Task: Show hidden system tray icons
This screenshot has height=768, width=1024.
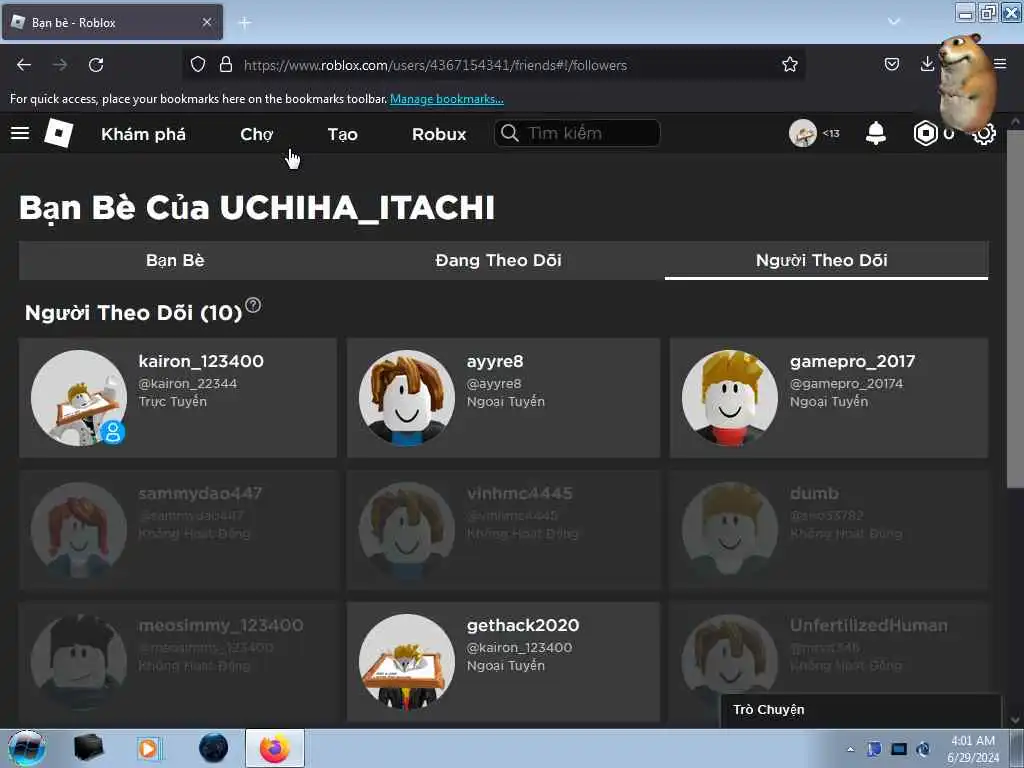Action: [850, 749]
